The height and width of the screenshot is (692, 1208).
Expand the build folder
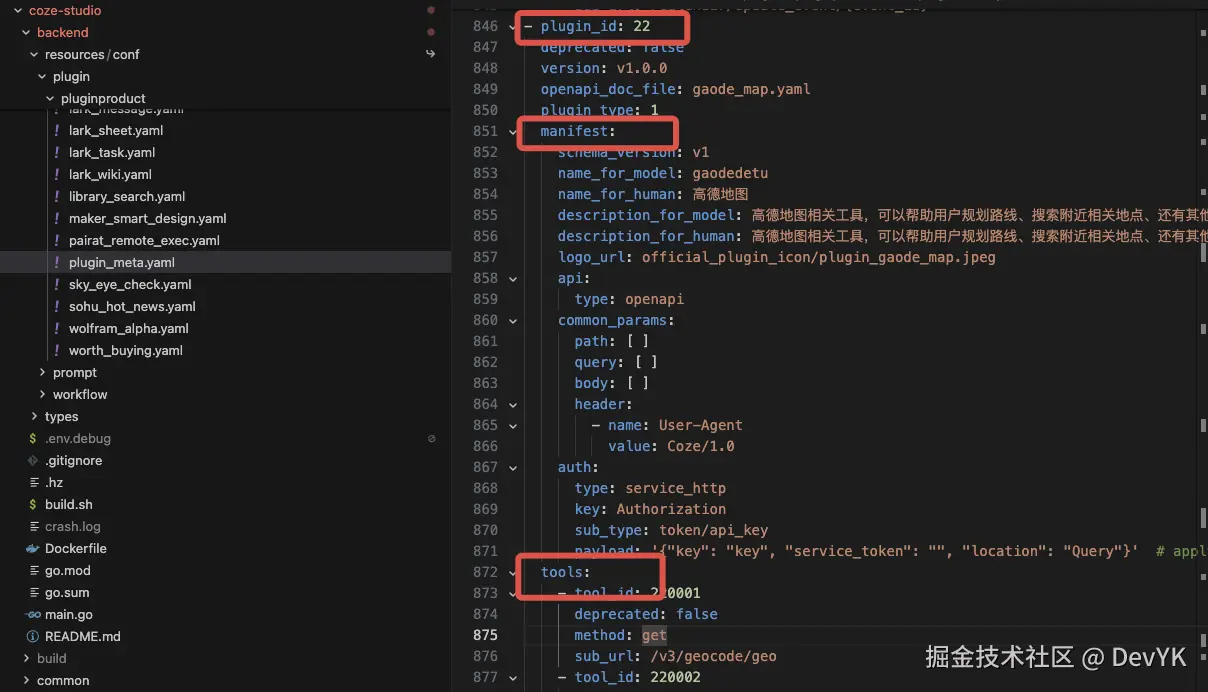(26, 659)
